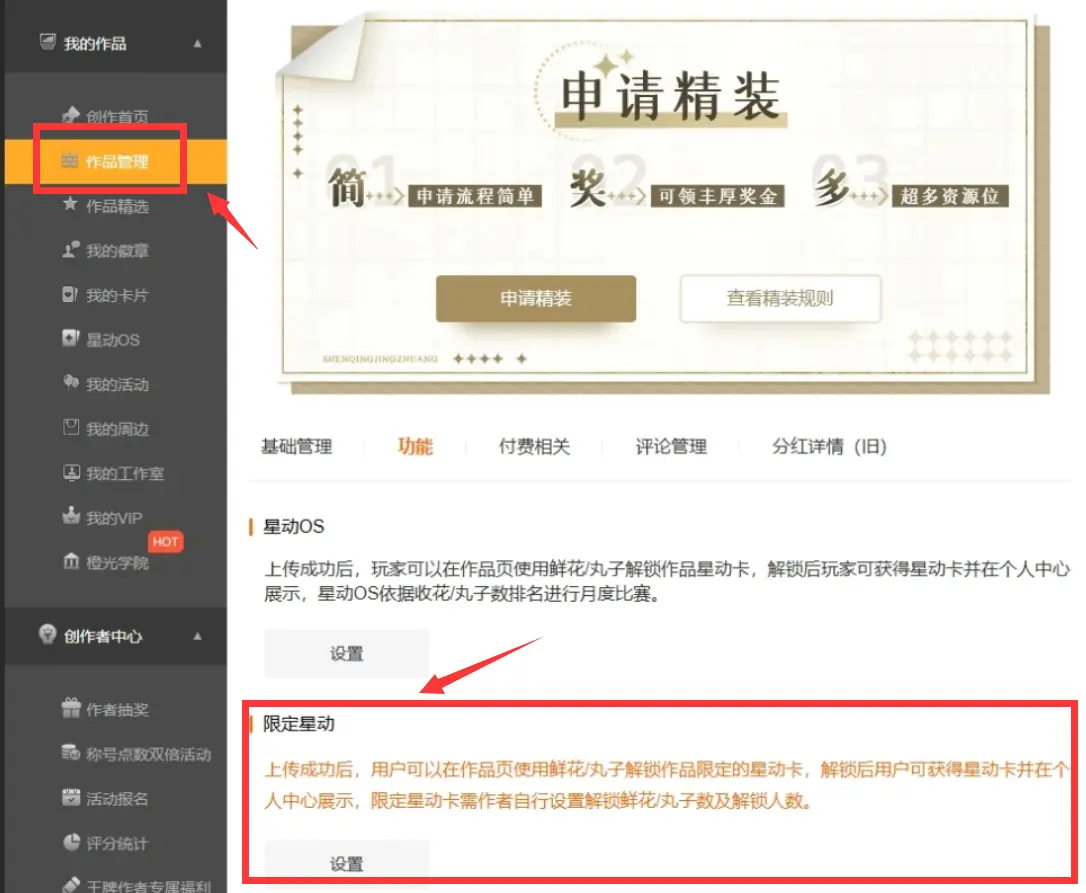1086x893 pixels.
Task: Open the 分红详情（旧）tab
Action: [x=829, y=447]
